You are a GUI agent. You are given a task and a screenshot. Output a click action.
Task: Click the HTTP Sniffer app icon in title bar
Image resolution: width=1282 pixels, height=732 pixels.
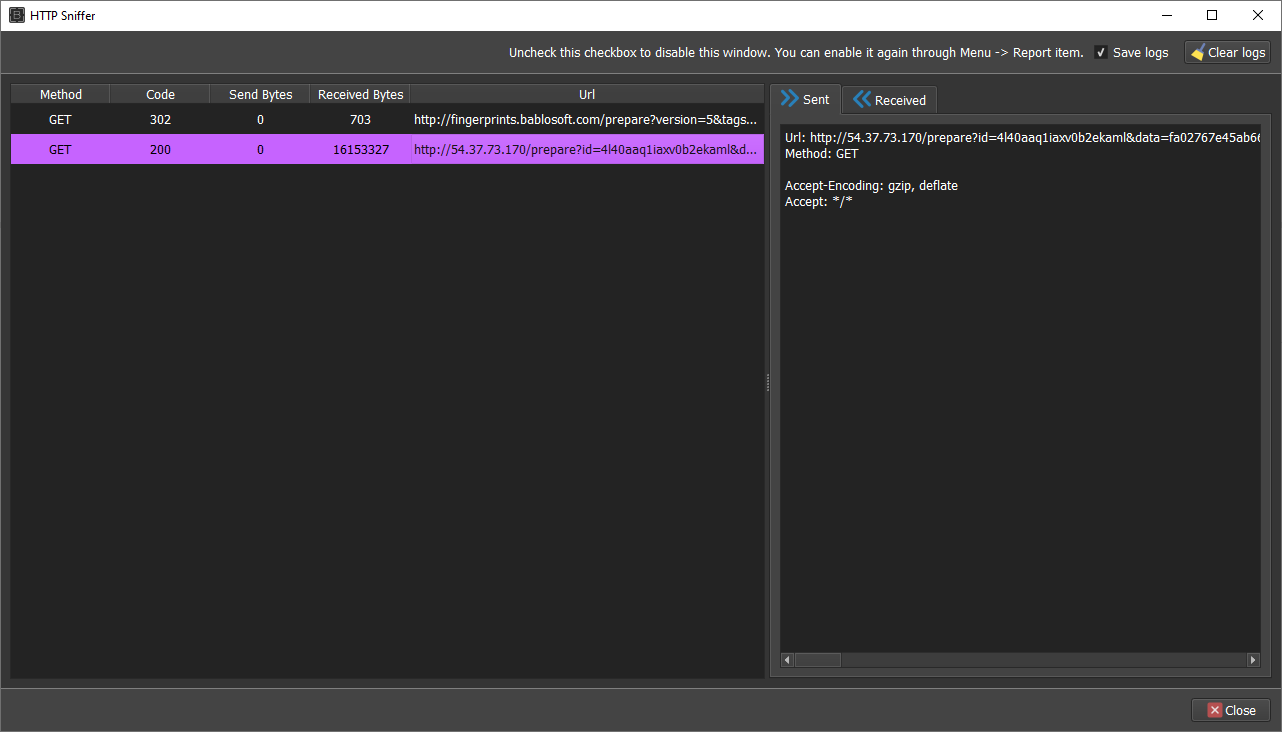[x=16, y=15]
